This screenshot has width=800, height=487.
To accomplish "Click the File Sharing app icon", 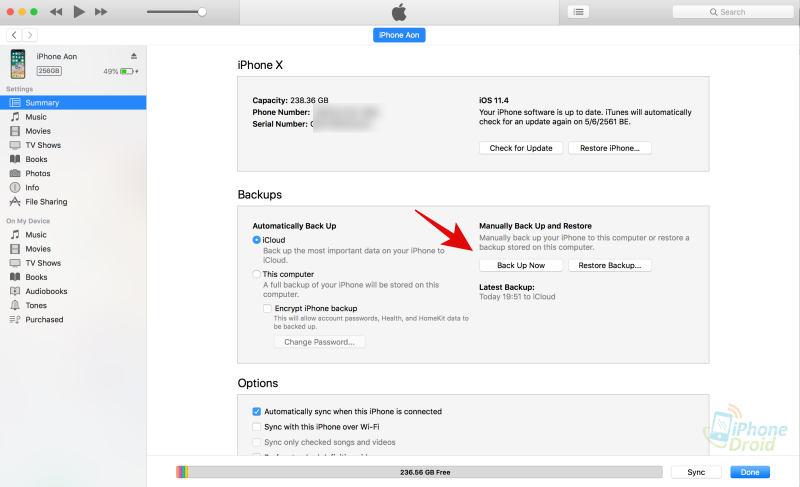I will 15,201.
